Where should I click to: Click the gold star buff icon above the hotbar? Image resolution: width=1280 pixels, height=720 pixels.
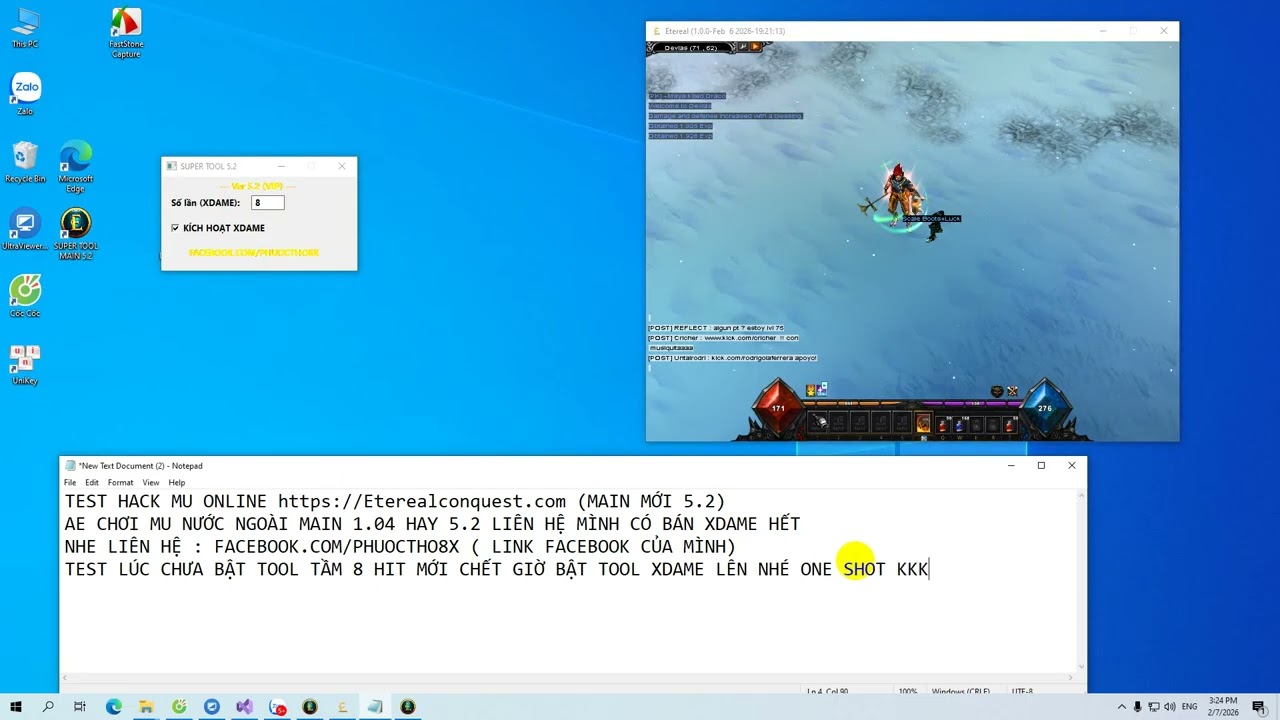[810, 390]
